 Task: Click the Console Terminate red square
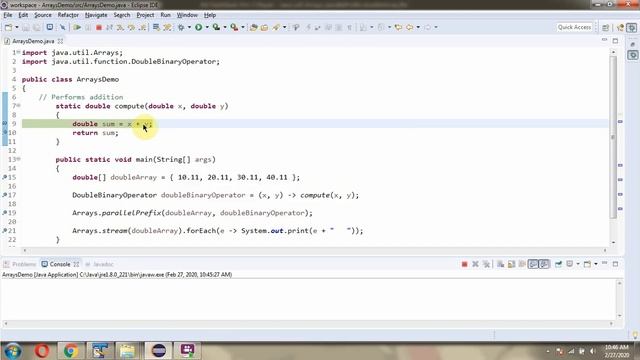pos(464,264)
